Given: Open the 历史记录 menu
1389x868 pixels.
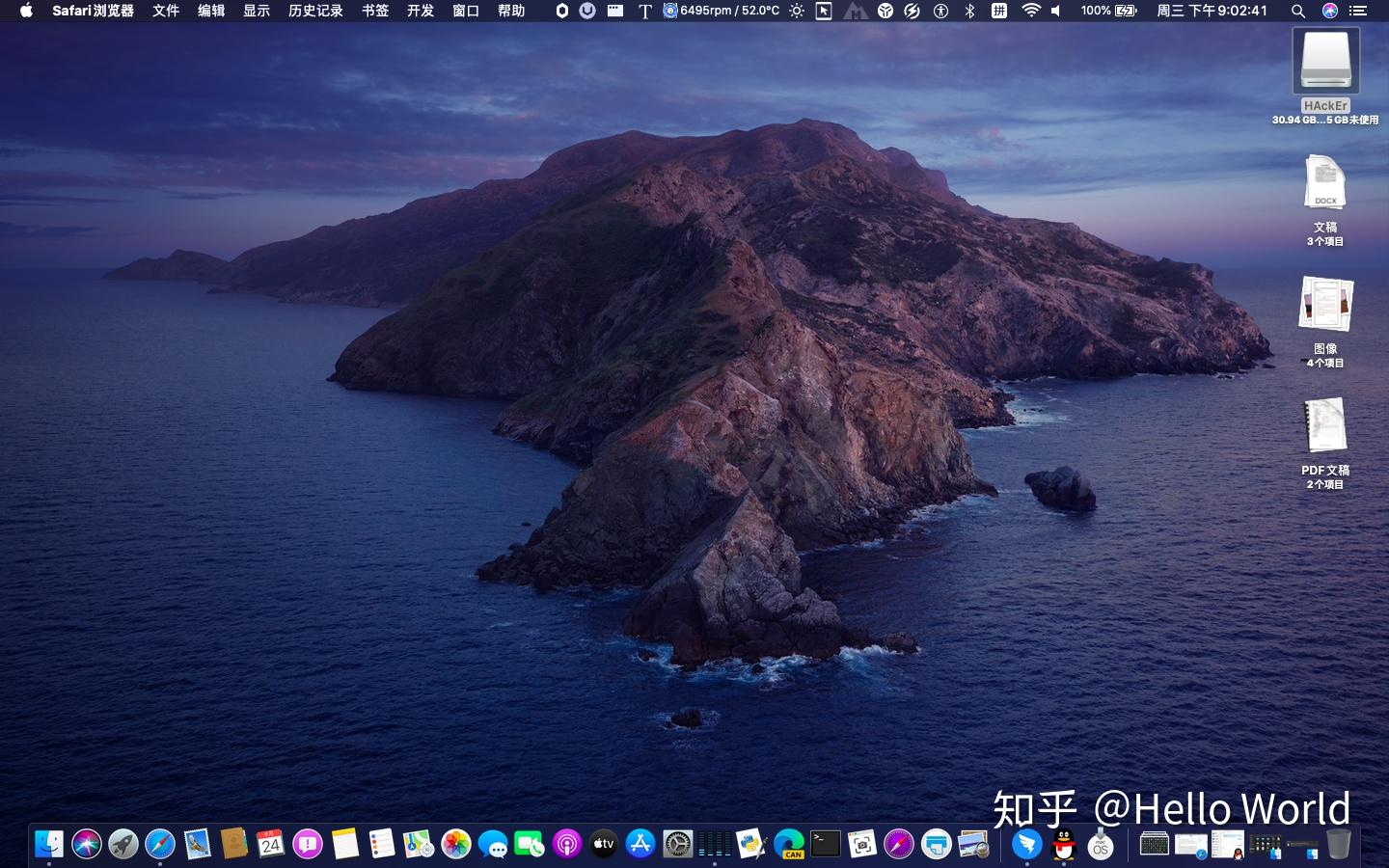Looking at the screenshot, I should click(x=315, y=11).
